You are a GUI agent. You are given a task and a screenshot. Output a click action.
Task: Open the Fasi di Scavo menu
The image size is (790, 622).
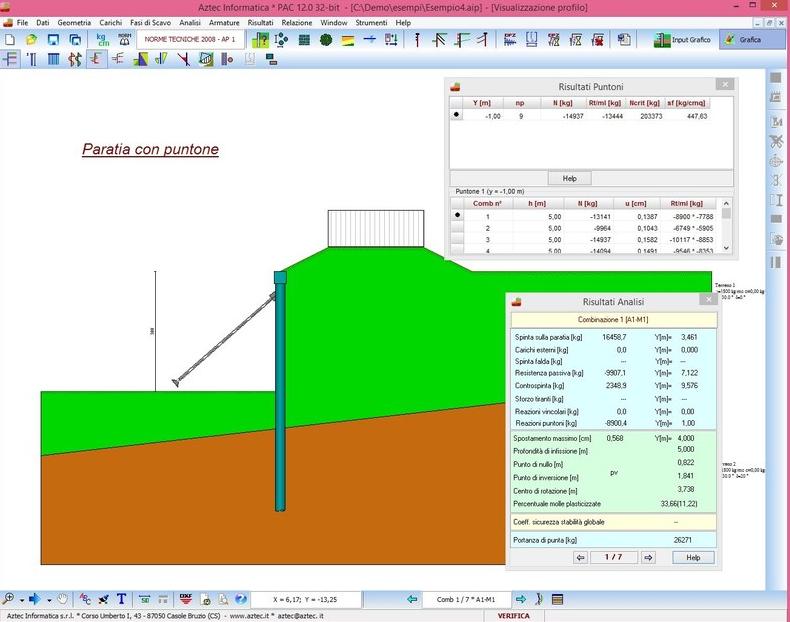tap(147, 22)
